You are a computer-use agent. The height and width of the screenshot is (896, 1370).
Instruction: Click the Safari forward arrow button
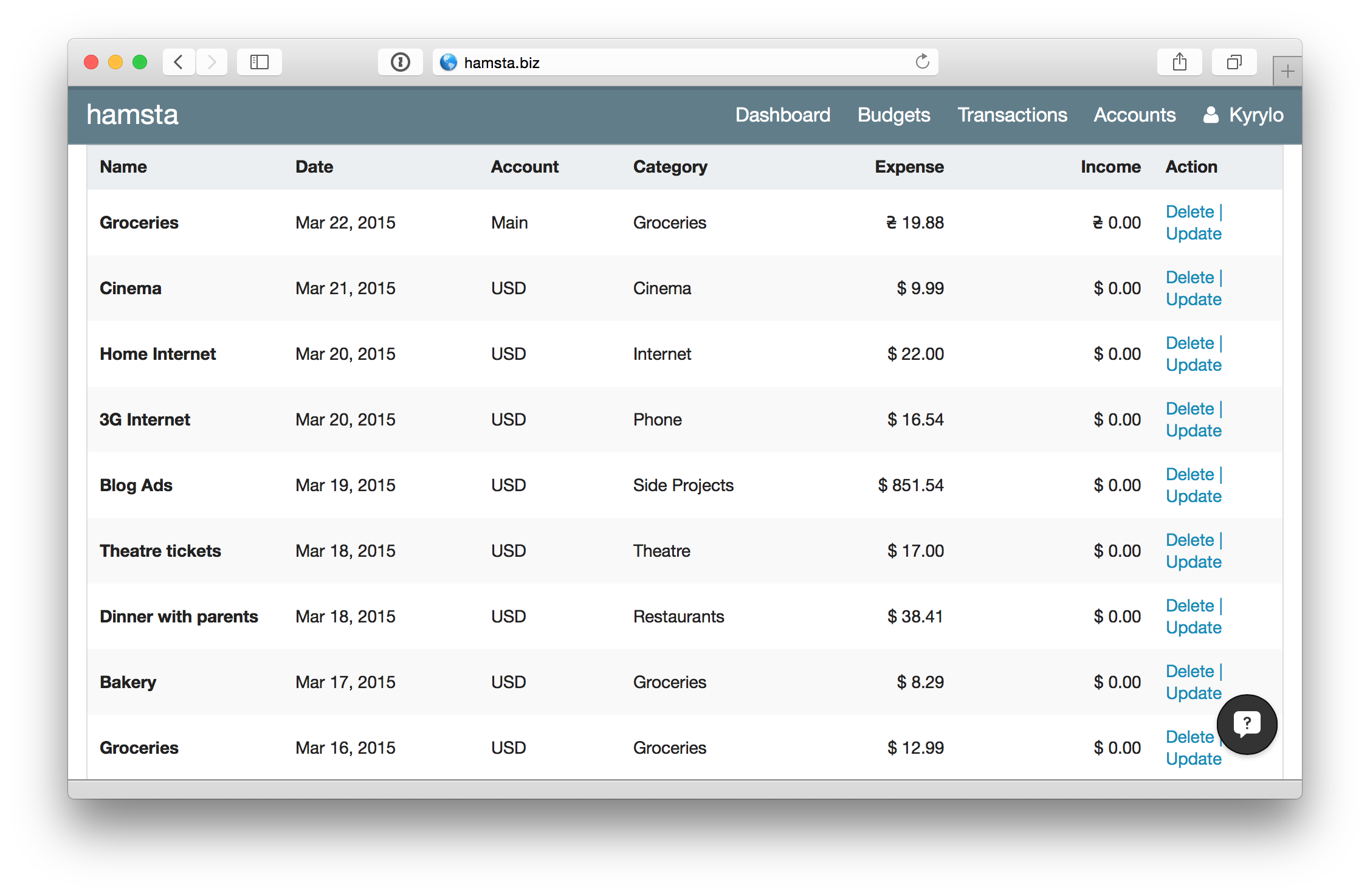[x=212, y=62]
